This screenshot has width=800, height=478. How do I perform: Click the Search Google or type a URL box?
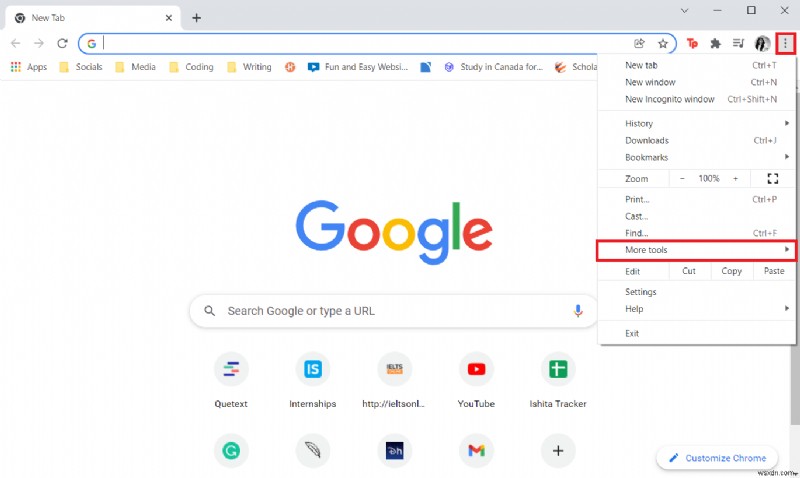[393, 311]
